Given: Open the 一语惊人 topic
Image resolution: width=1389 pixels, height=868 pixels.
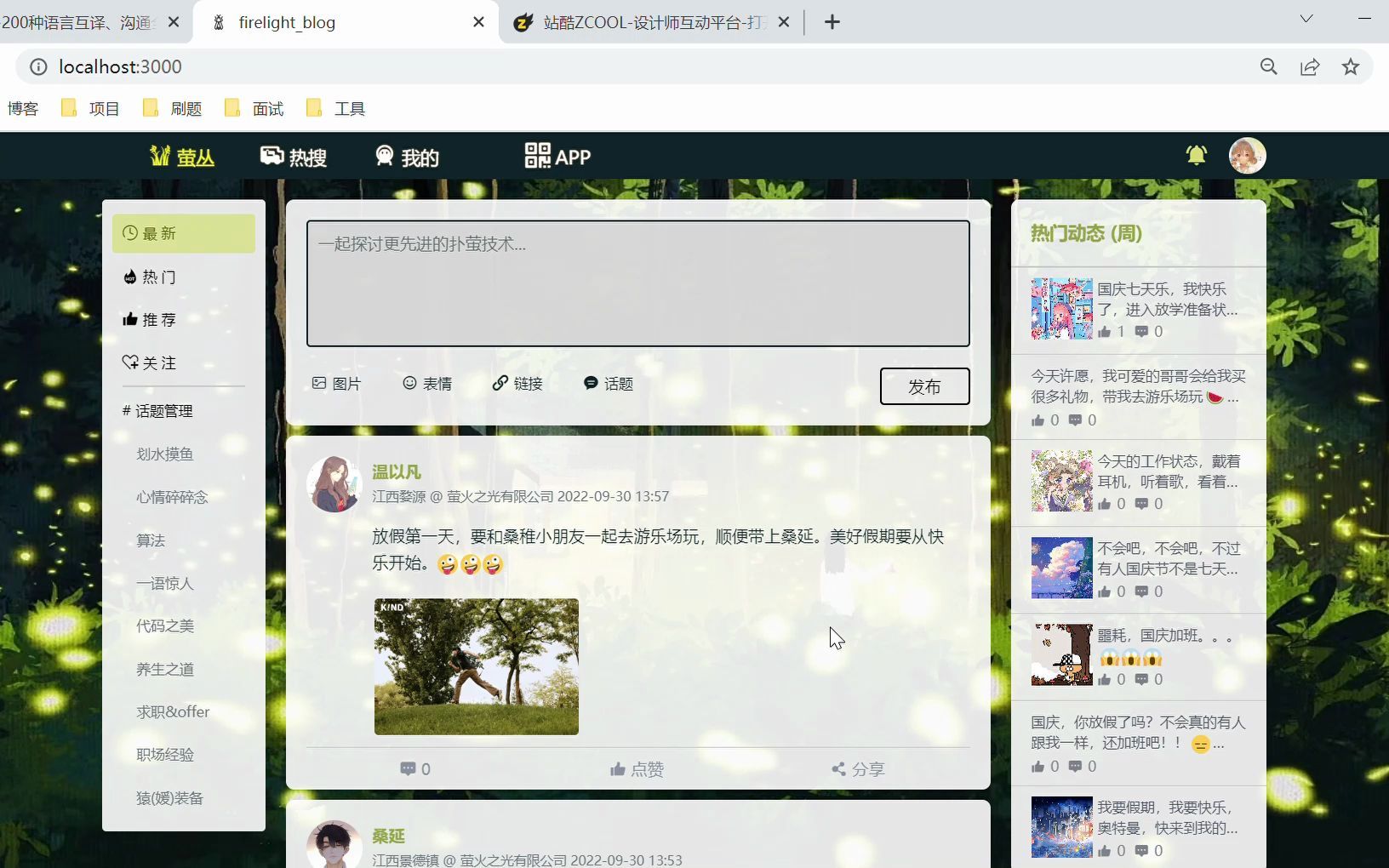Looking at the screenshot, I should tap(165, 583).
